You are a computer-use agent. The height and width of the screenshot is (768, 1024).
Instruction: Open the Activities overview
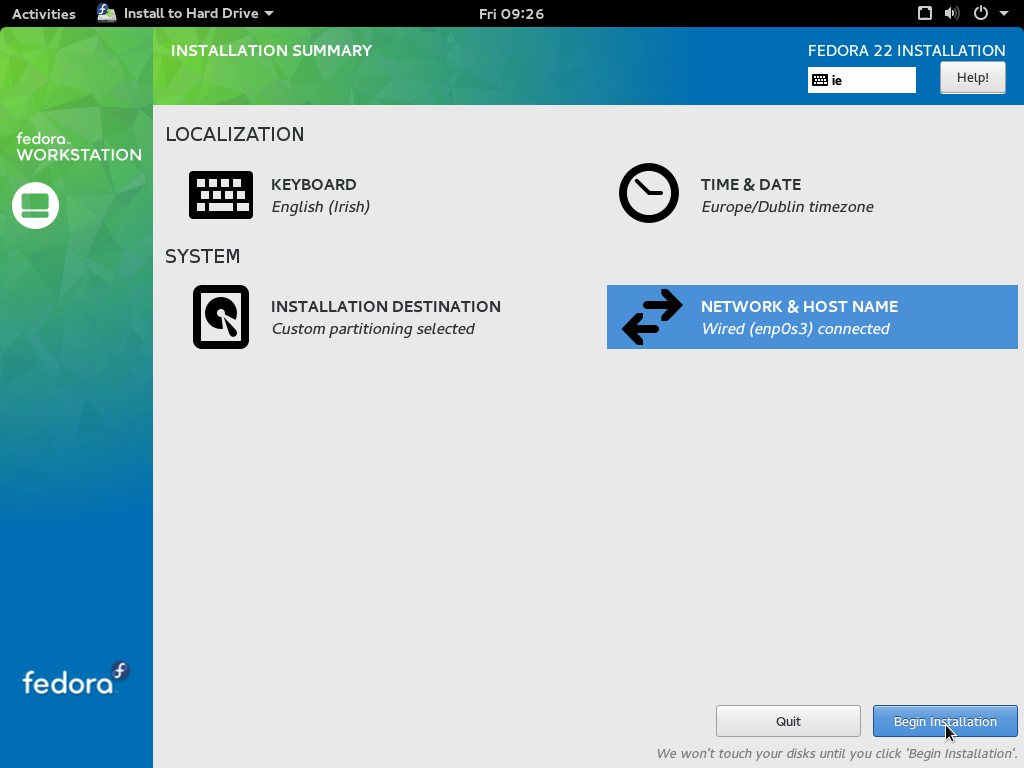[x=44, y=14]
